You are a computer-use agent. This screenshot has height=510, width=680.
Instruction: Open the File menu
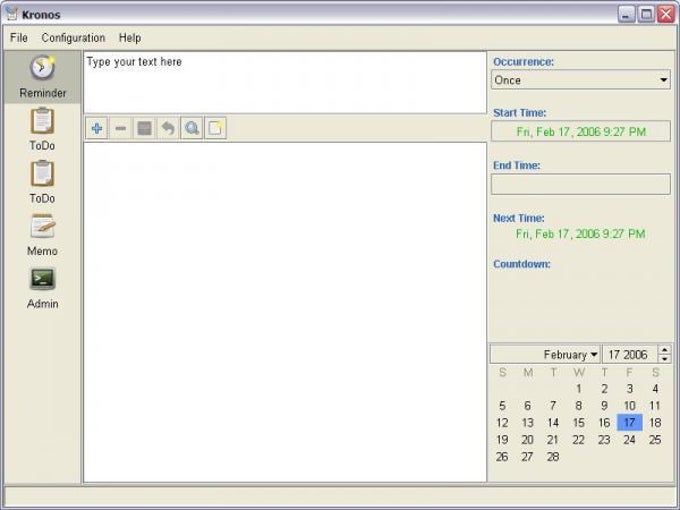tap(19, 38)
